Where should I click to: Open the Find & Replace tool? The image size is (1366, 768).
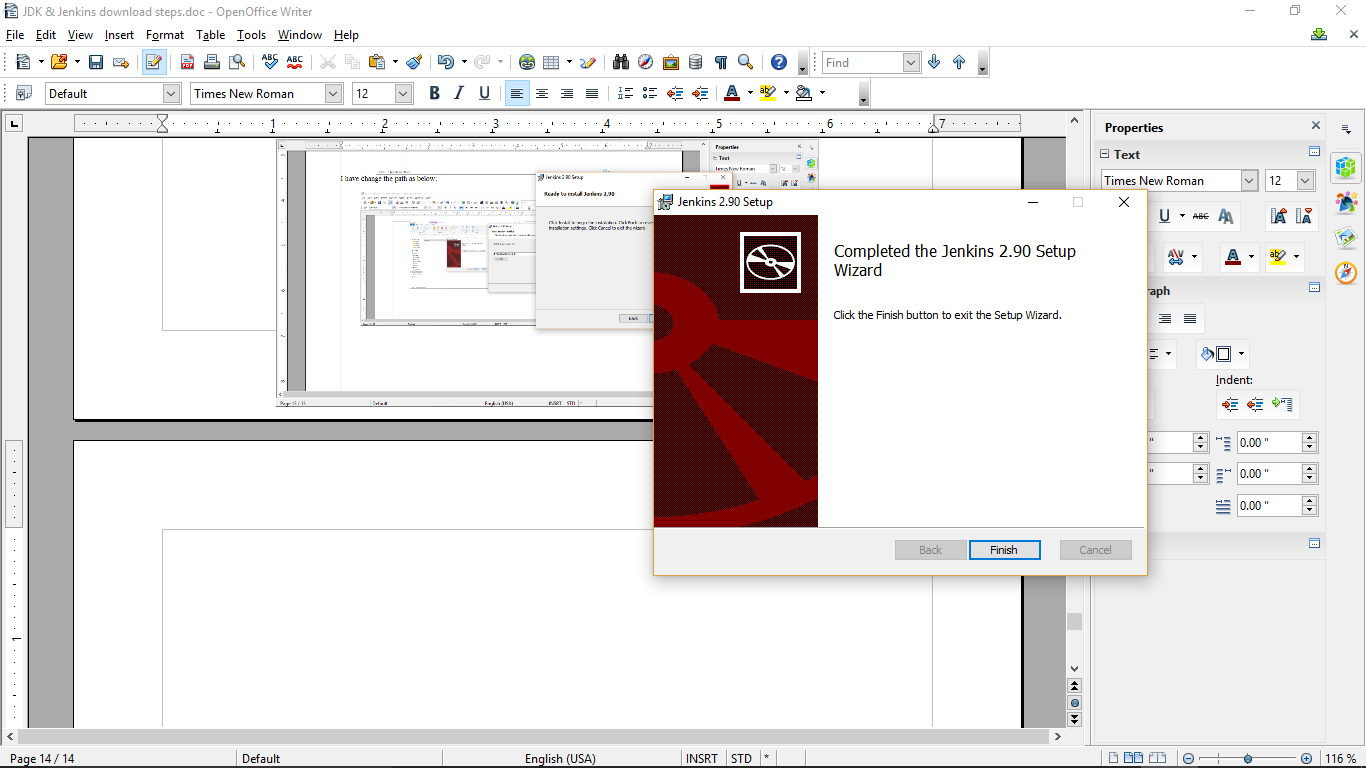[618, 62]
